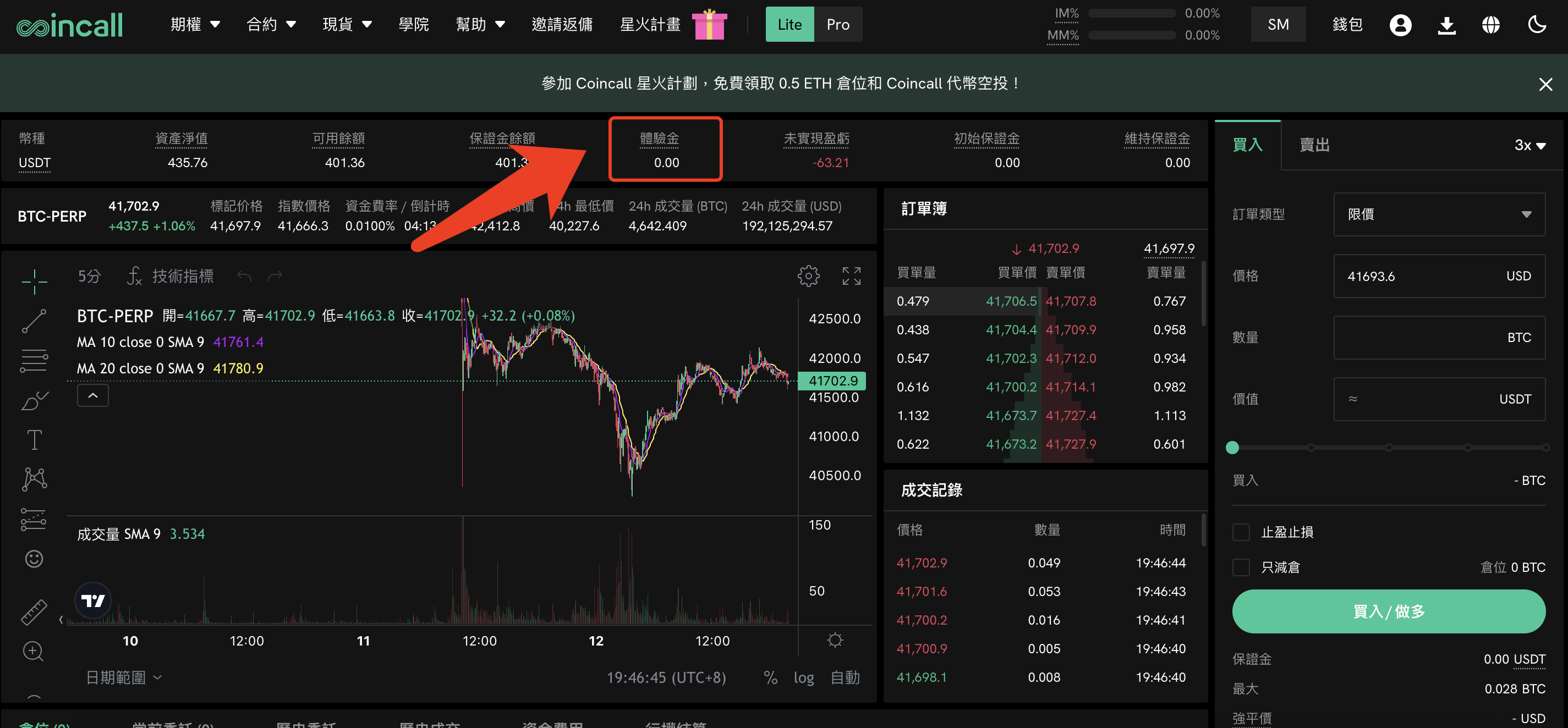The image size is (1568, 728).
Task: Select the 買入 tab
Action: [x=1247, y=145]
